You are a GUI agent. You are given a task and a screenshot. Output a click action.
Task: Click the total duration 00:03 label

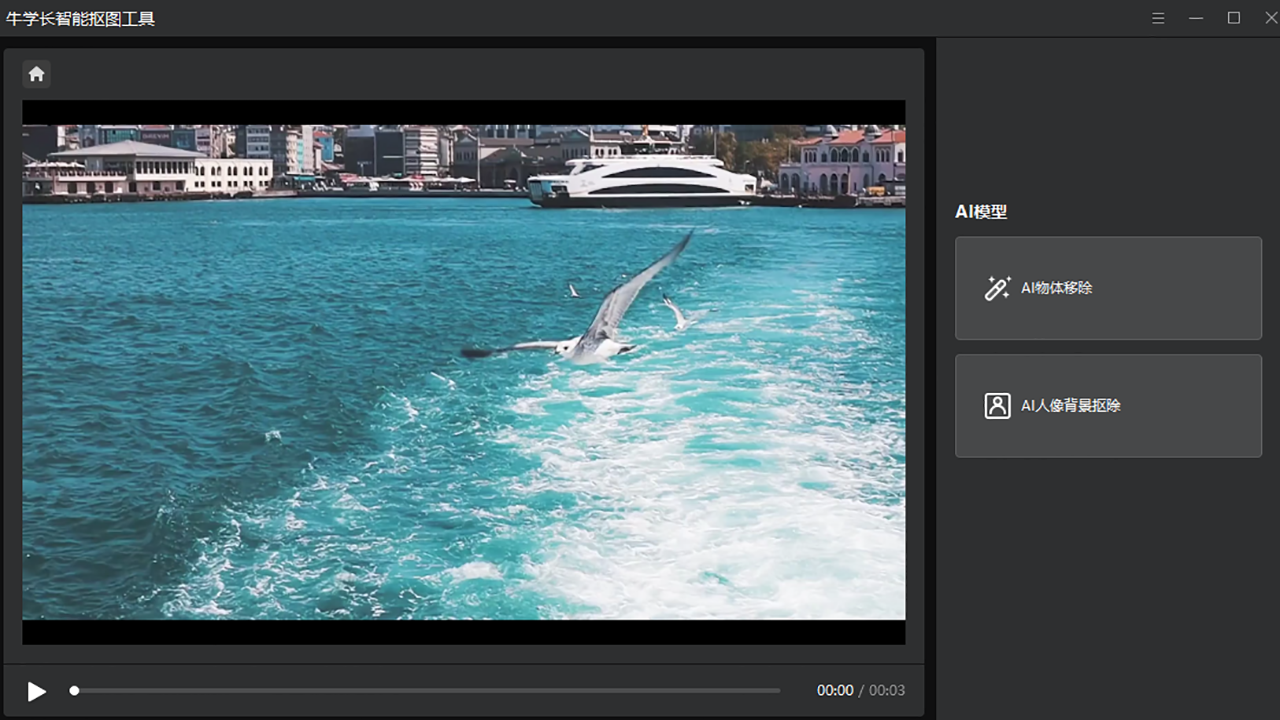point(887,690)
